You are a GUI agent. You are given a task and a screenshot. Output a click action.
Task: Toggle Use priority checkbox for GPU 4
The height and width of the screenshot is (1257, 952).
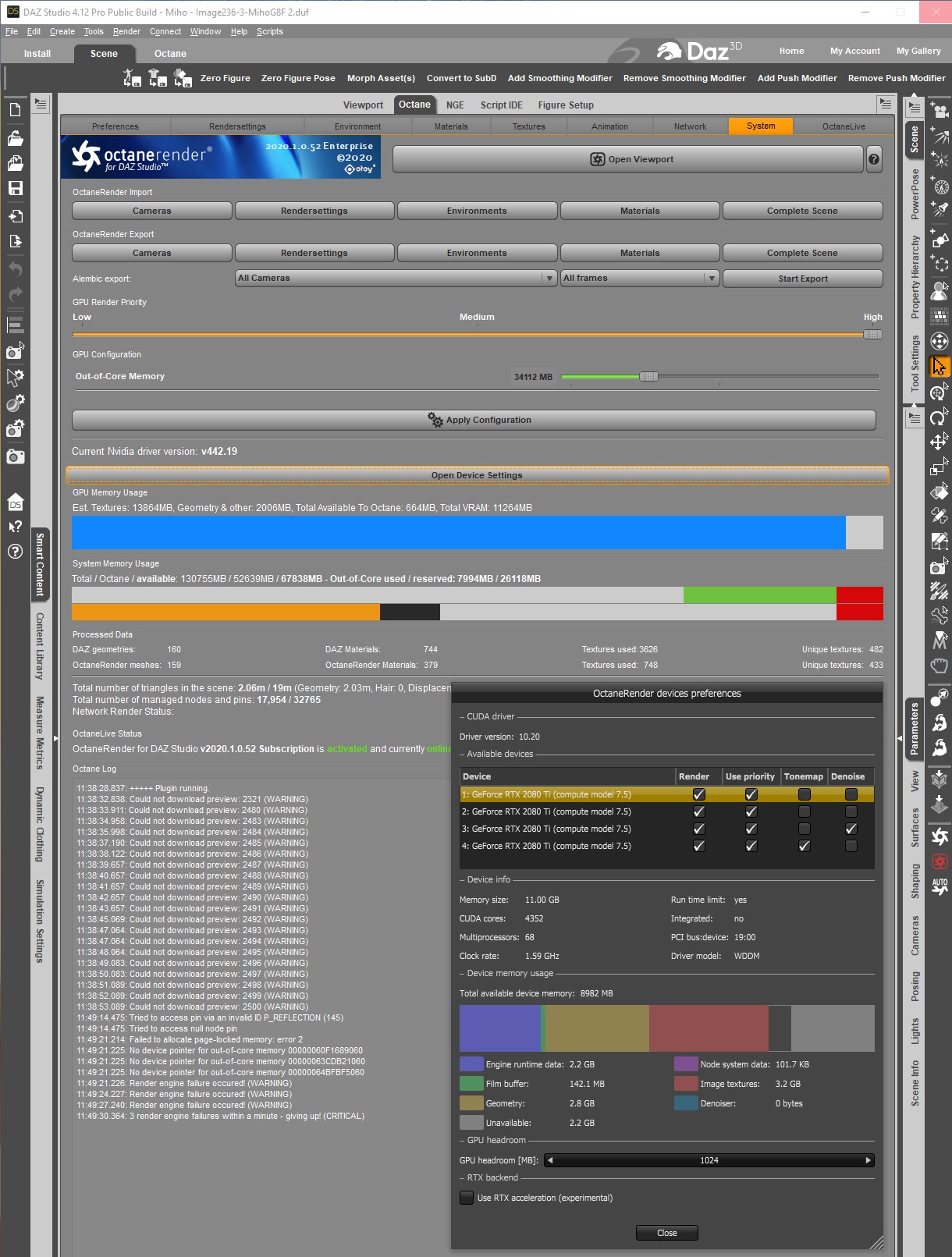(751, 846)
